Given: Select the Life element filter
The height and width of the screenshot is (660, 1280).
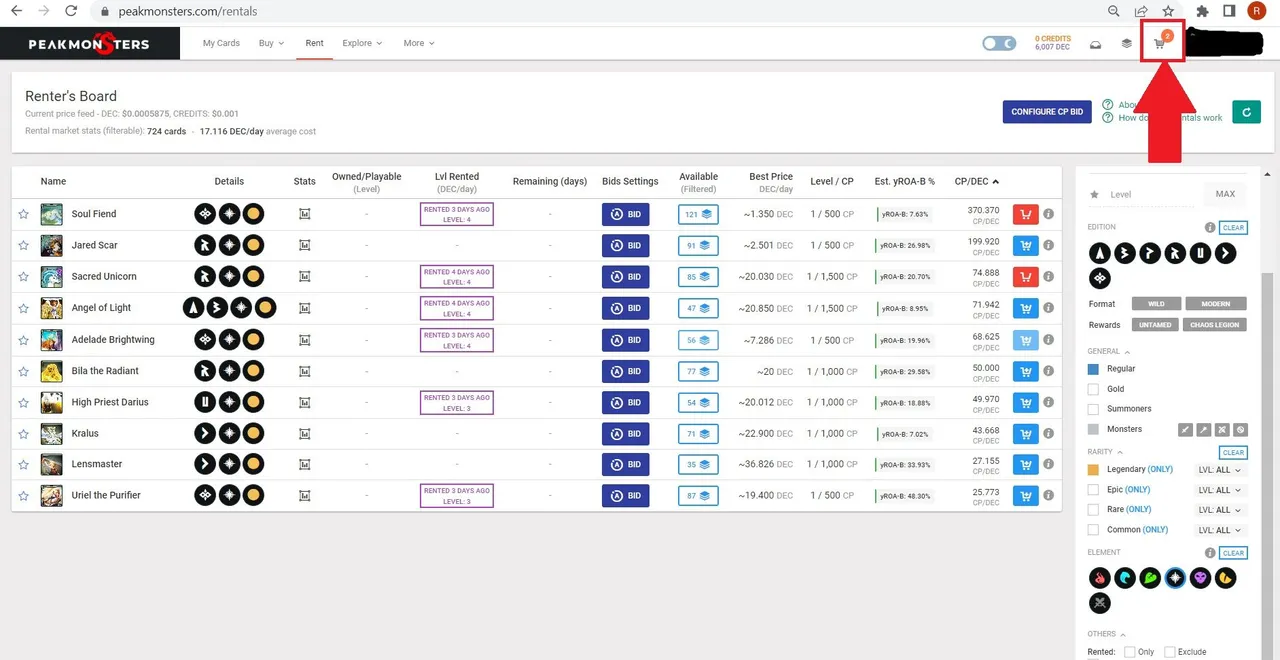Looking at the screenshot, I should pyautogui.click(x=1175, y=577).
